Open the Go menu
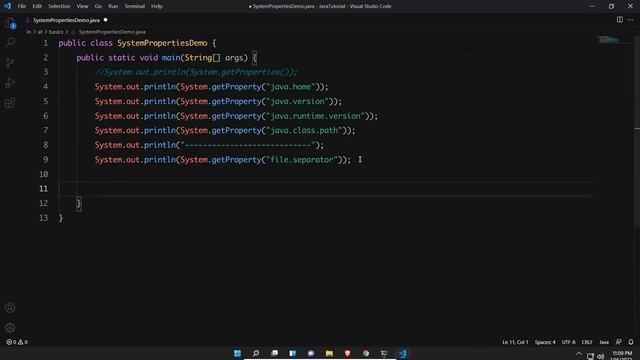Screen dimensions: 640x360 [98, 6]
